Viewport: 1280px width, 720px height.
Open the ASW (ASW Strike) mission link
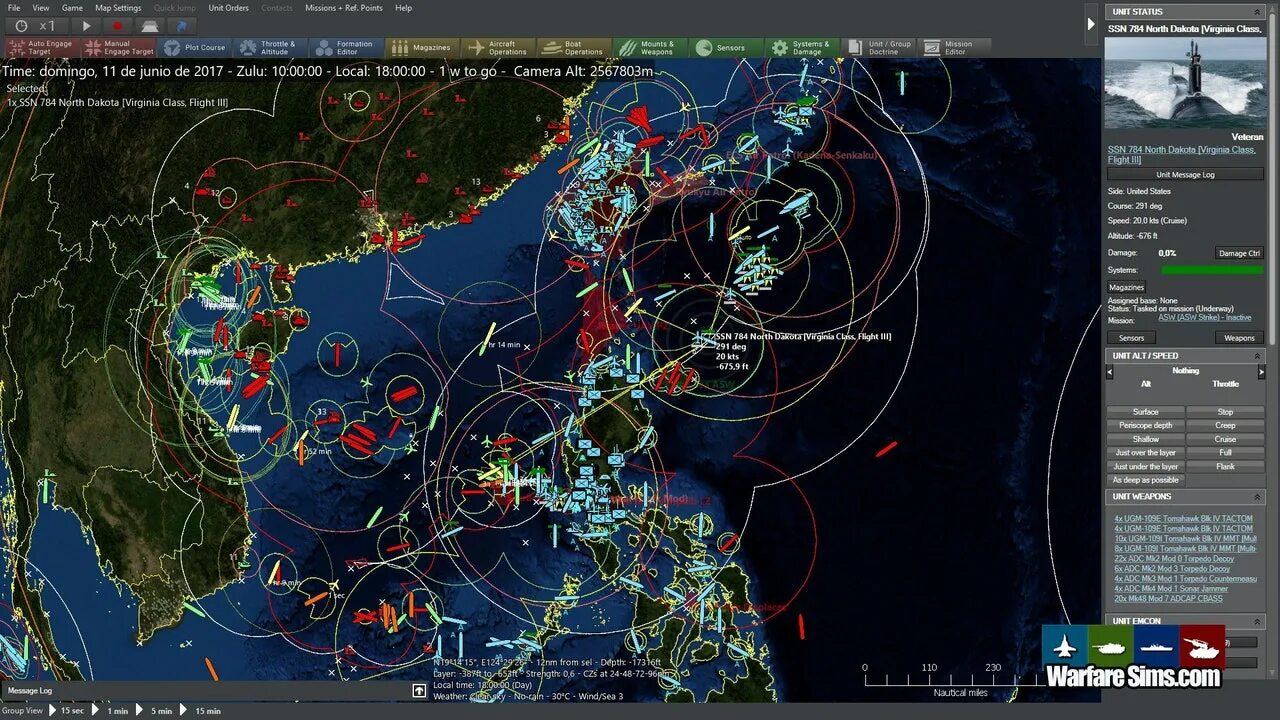tap(1205, 318)
